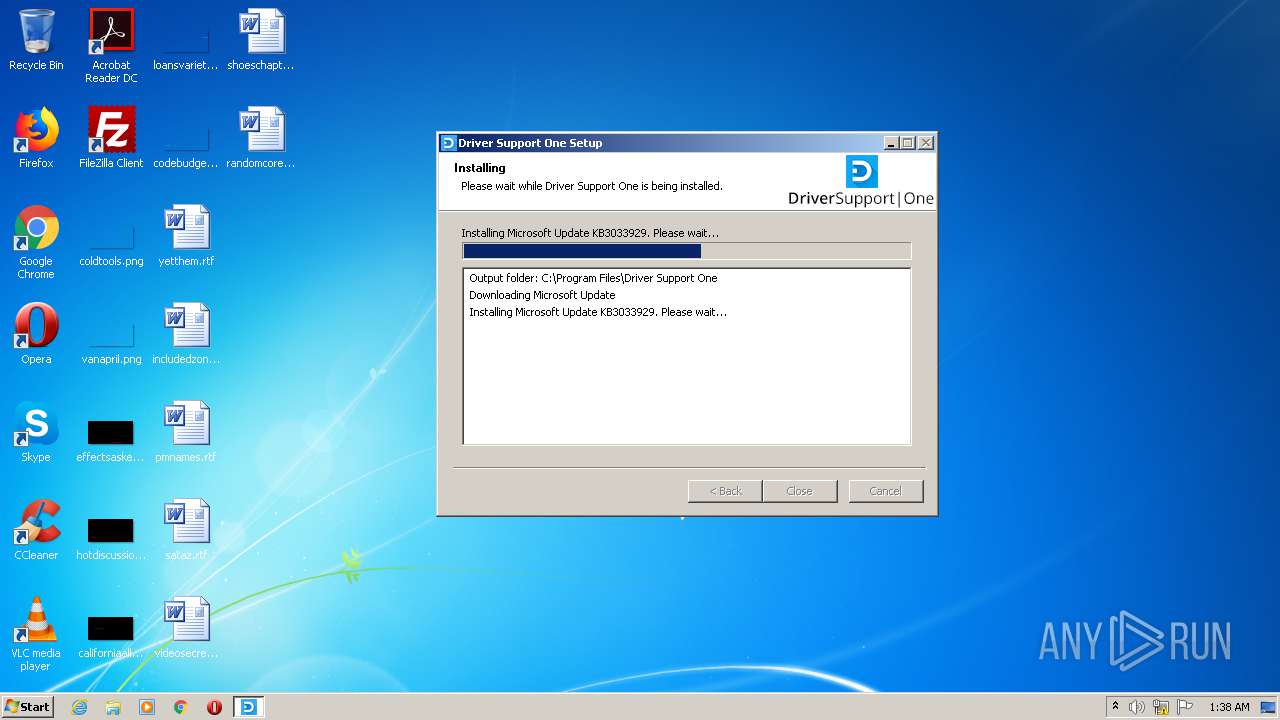Select 'Downloading Microsoft Update' log line
The image size is (1280, 720).
[x=542, y=295]
